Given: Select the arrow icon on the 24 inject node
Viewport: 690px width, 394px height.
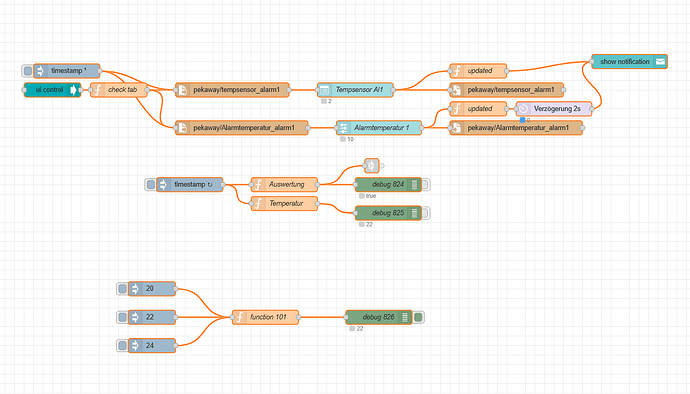Looking at the screenshot, I should click(x=135, y=346).
